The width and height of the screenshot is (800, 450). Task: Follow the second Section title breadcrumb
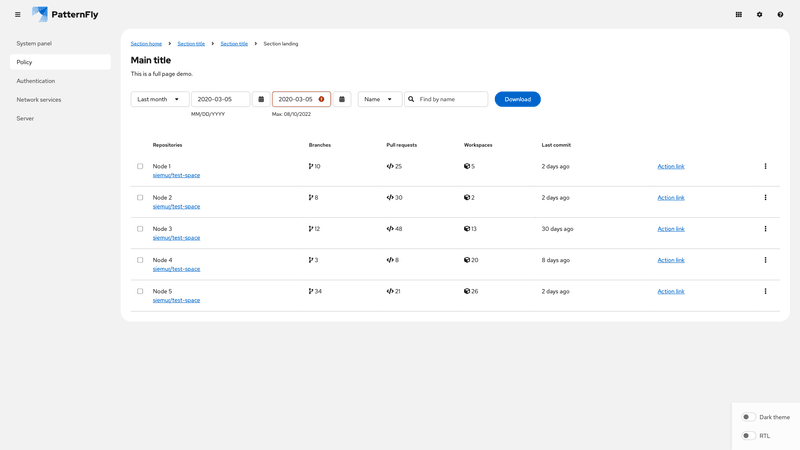(x=234, y=44)
